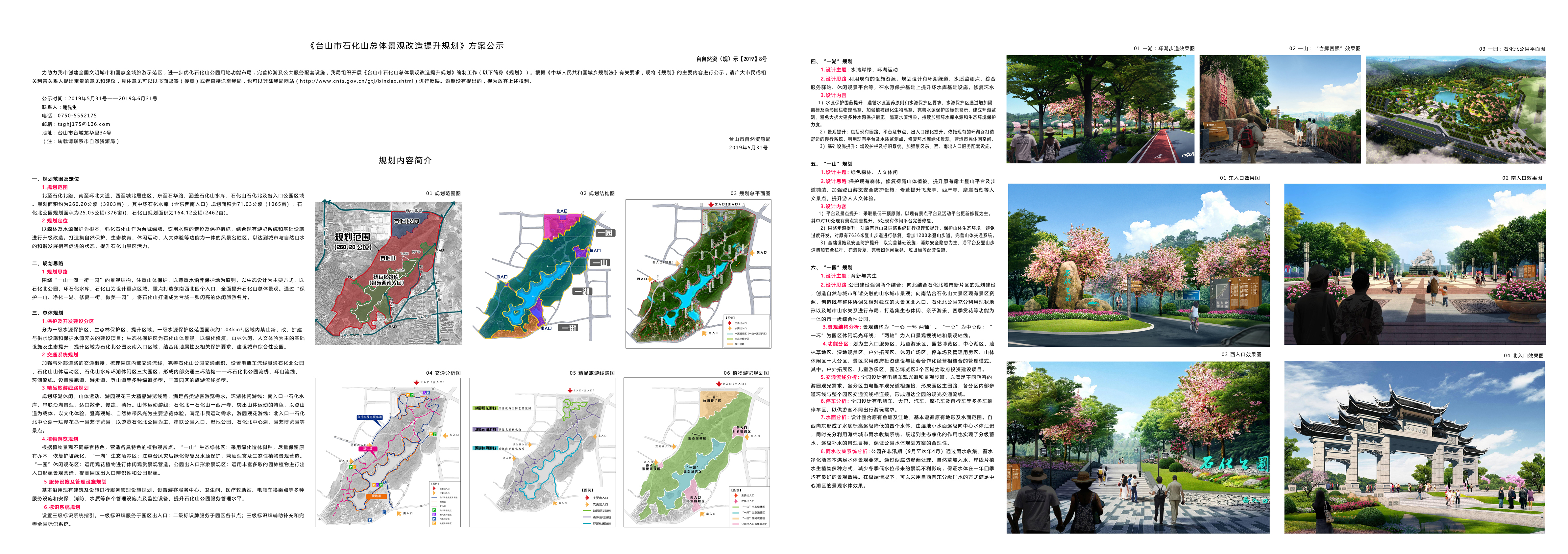The width and height of the screenshot is (1568, 554).
Task: Click the blue 自行车及电瓶车道 callout label
Action: pos(370,417)
